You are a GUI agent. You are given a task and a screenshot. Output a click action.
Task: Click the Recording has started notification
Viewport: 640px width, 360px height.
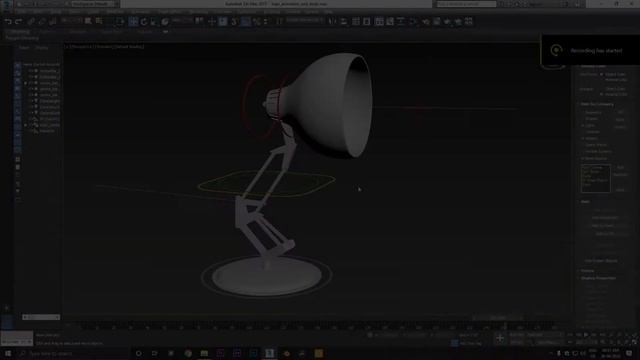point(590,50)
